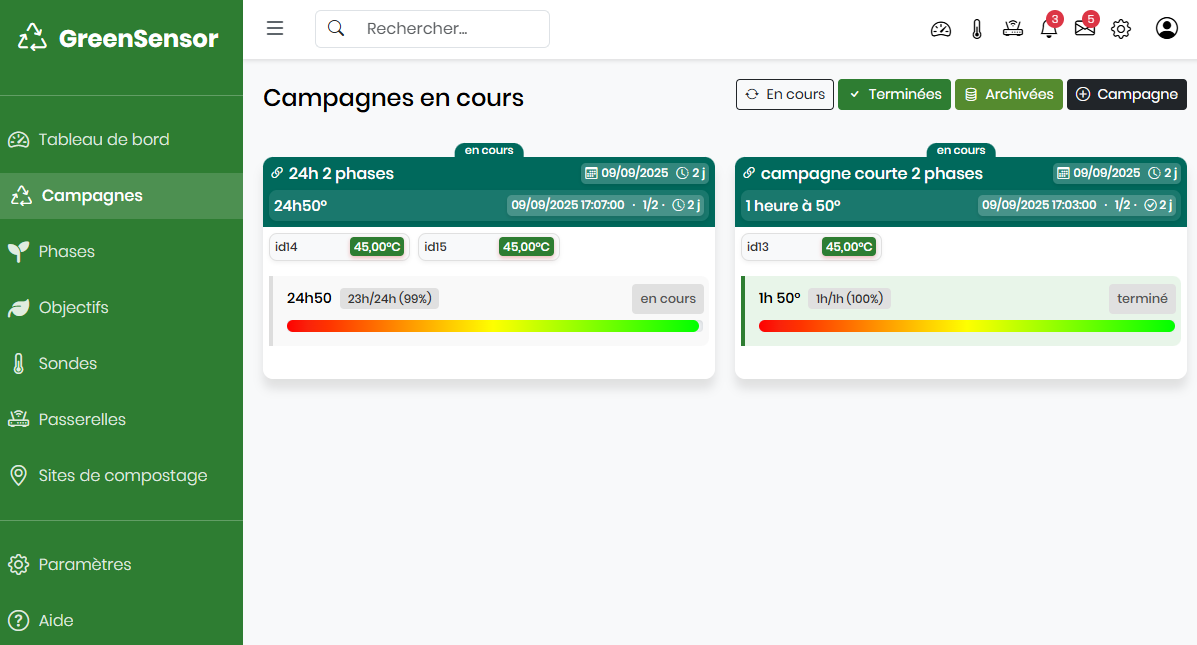Click the 24h50 gradient progress bar
Screen dimensions: 1197x645
(x=494, y=325)
